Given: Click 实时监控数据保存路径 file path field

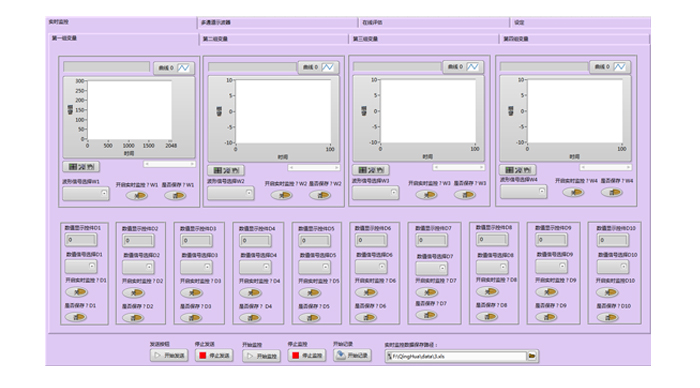Looking at the screenshot, I should click(456, 356).
